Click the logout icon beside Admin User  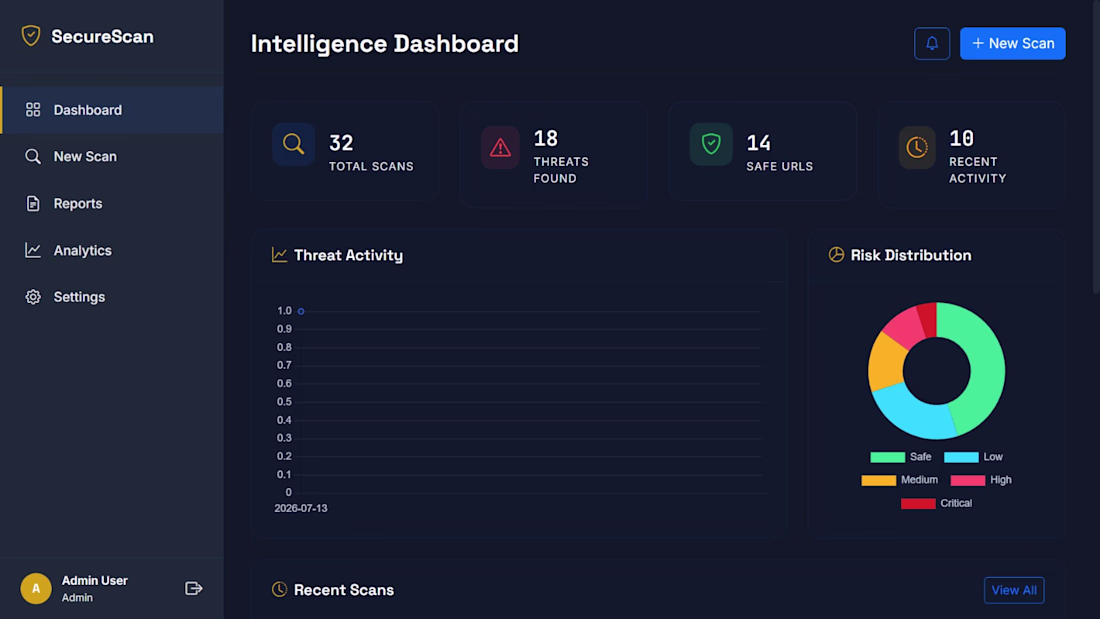click(x=194, y=588)
